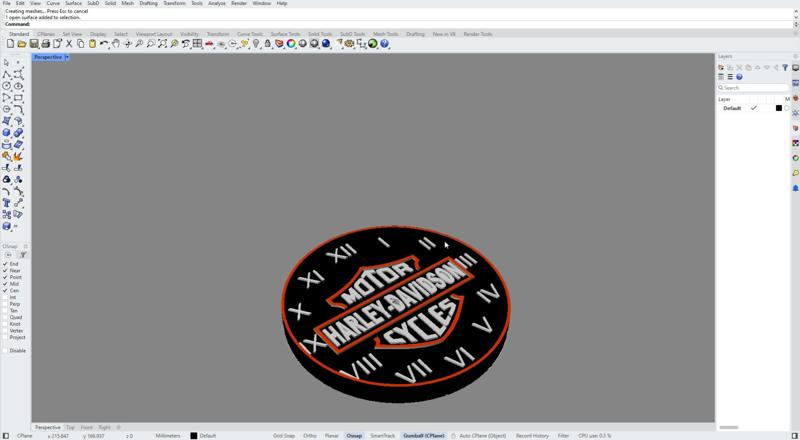Click the Default layer material circle
The height and width of the screenshot is (440, 800).
787,108
